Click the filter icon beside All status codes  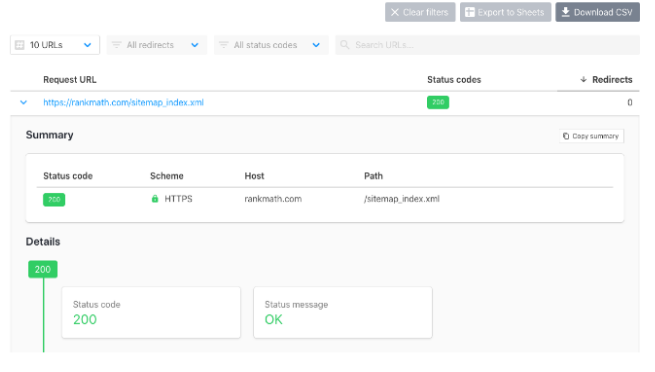point(223,45)
